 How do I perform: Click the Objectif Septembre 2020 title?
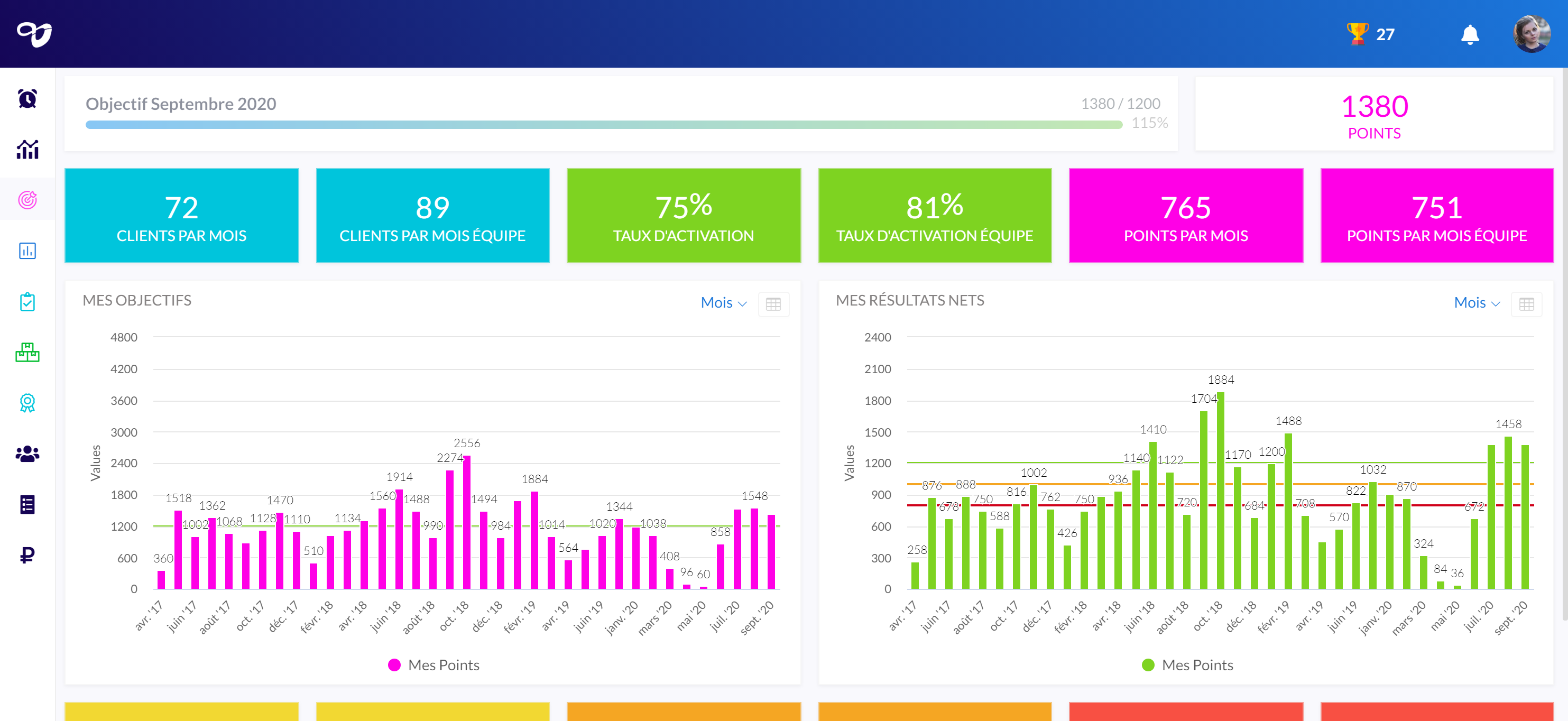181,104
